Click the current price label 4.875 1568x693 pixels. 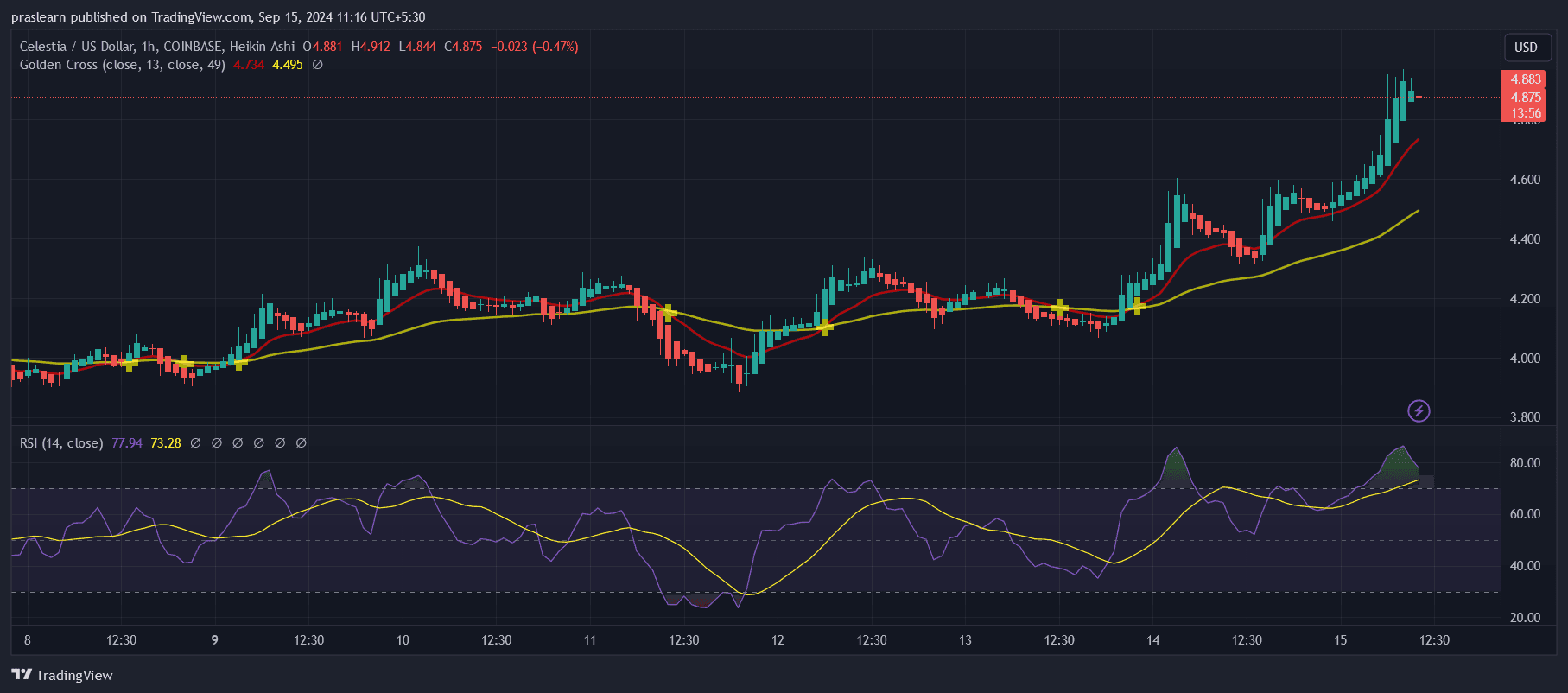click(x=1526, y=98)
